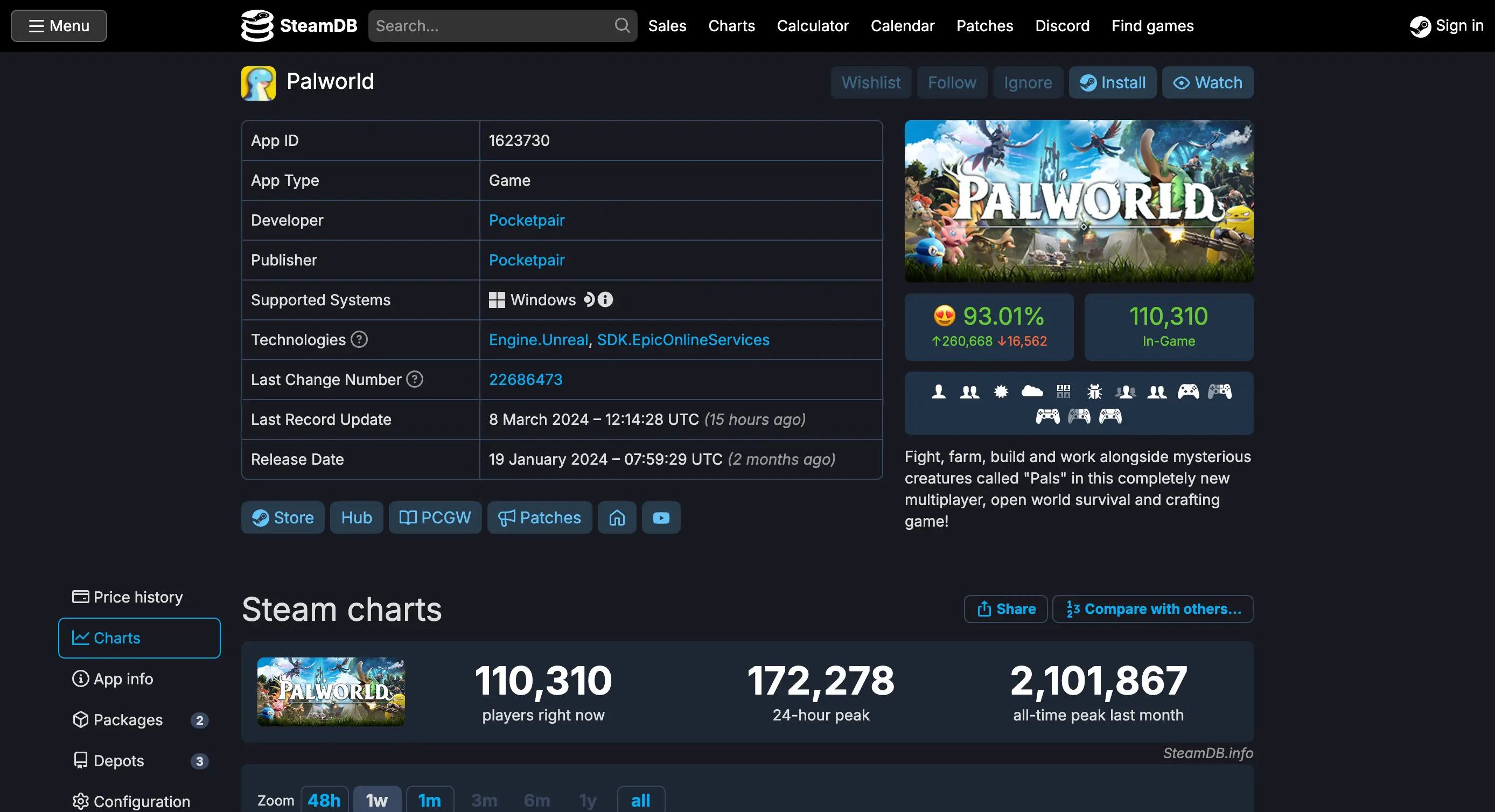The height and width of the screenshot is (812, 1495).
Task: Go to Calculator in the top navigation
Action: pos(813,25)
